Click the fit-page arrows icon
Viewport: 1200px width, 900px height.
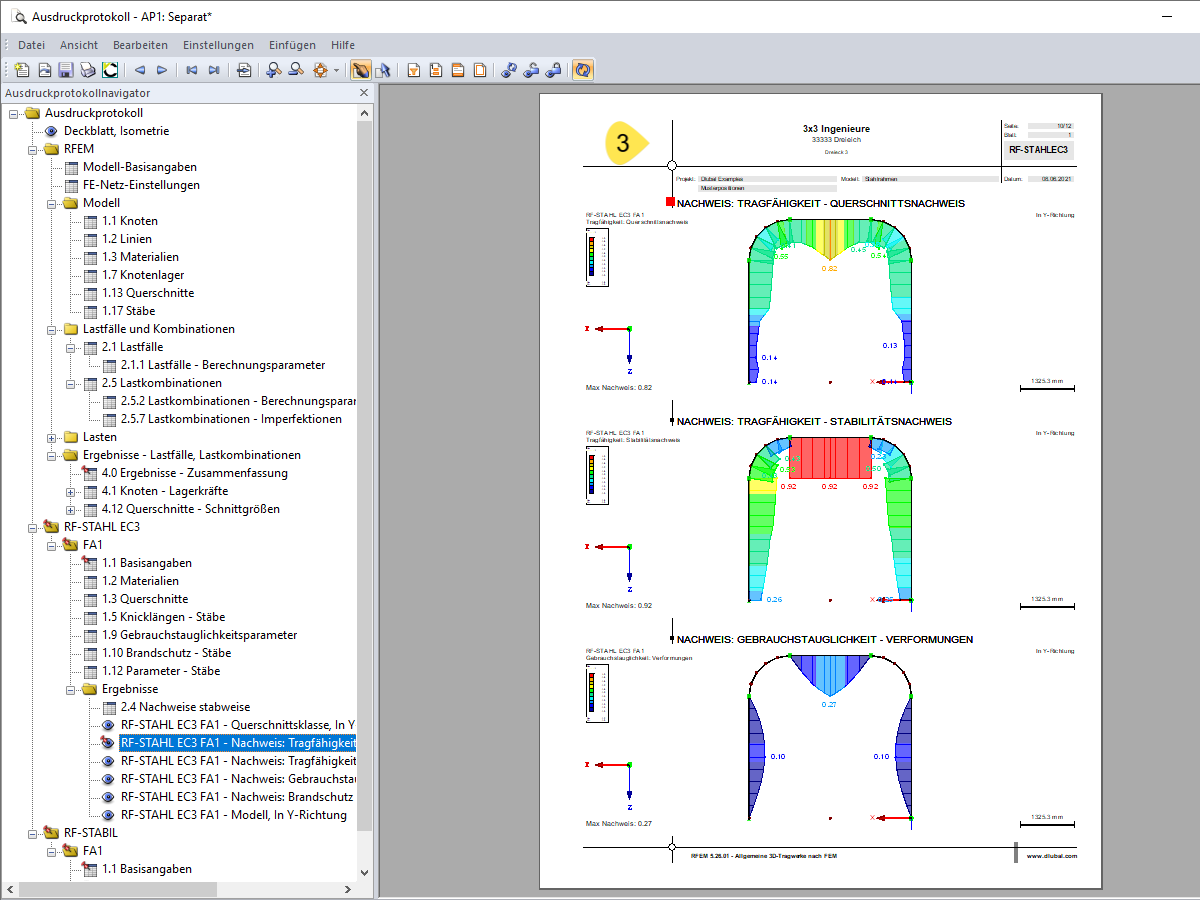320,70
